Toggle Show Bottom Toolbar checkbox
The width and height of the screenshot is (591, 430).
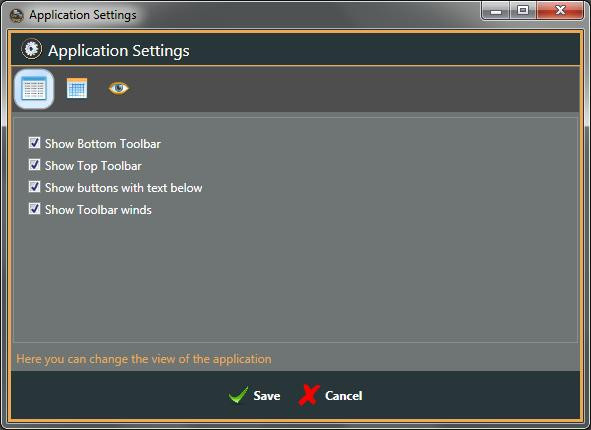coord(34,143)
